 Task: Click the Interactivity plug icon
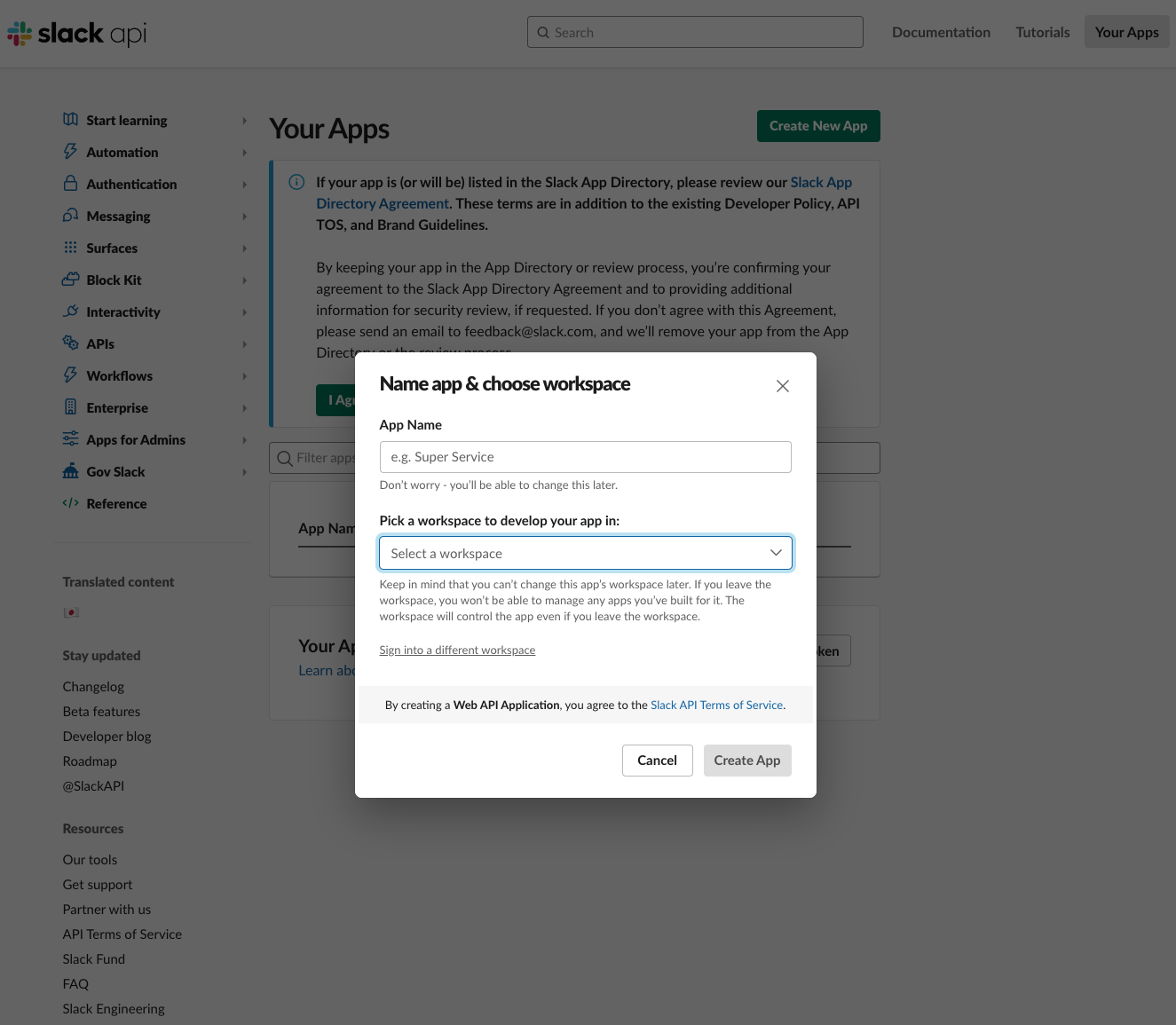pos(71,311)
